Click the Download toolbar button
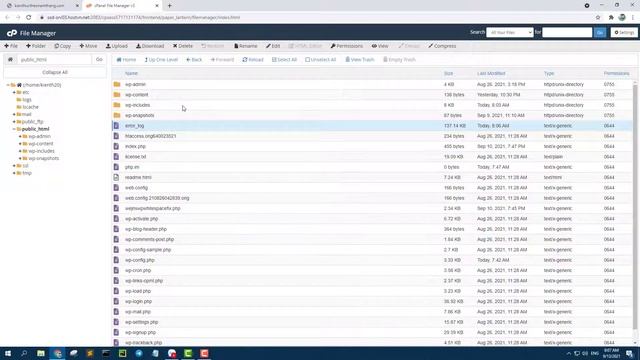The height and width of the screenshot is (360, 640). click(x=150, y=46)
